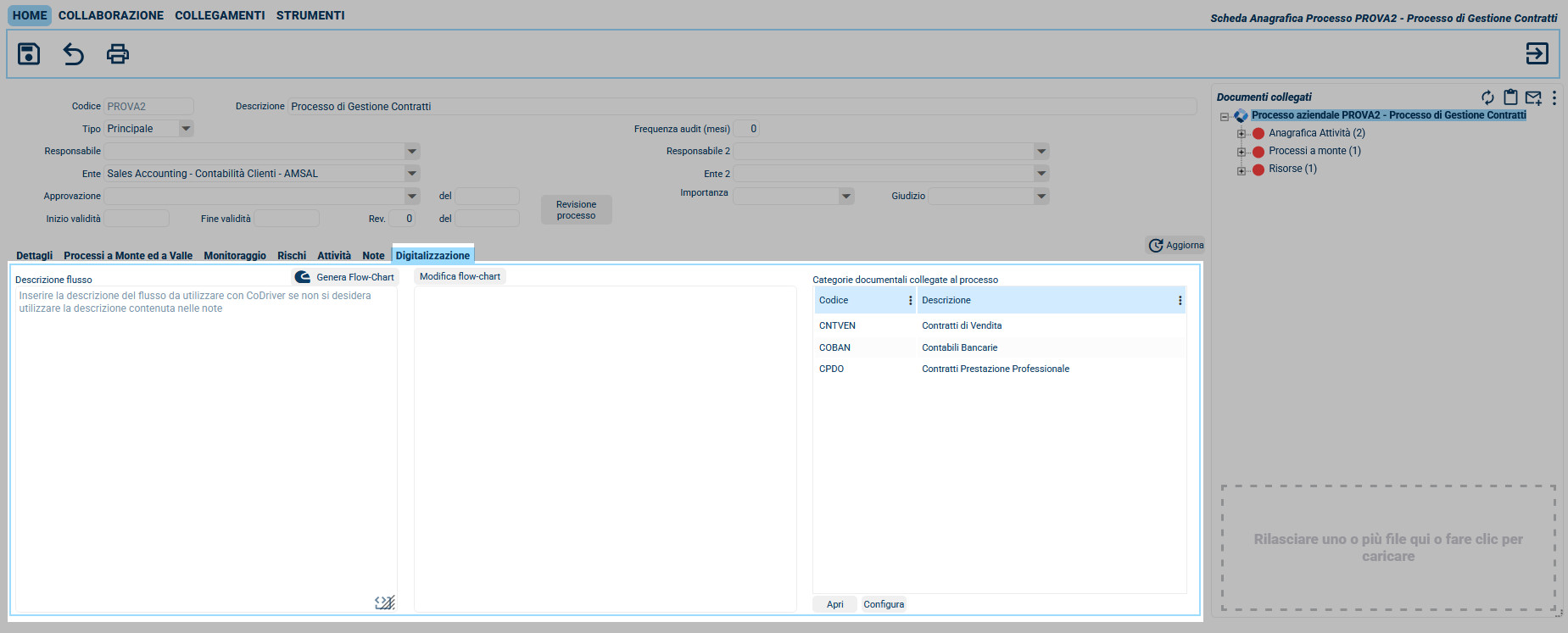This screenshot has height=633, width=1568.
Task: Click the Configura button
Action: coord(884,604)
